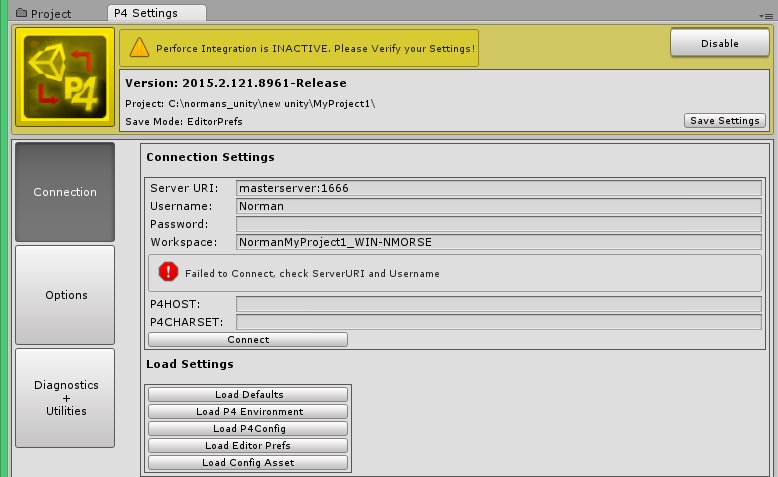This screenshot has width=778, height=477.
Task: Click Load P4 Environment
Action: (248, 411)
